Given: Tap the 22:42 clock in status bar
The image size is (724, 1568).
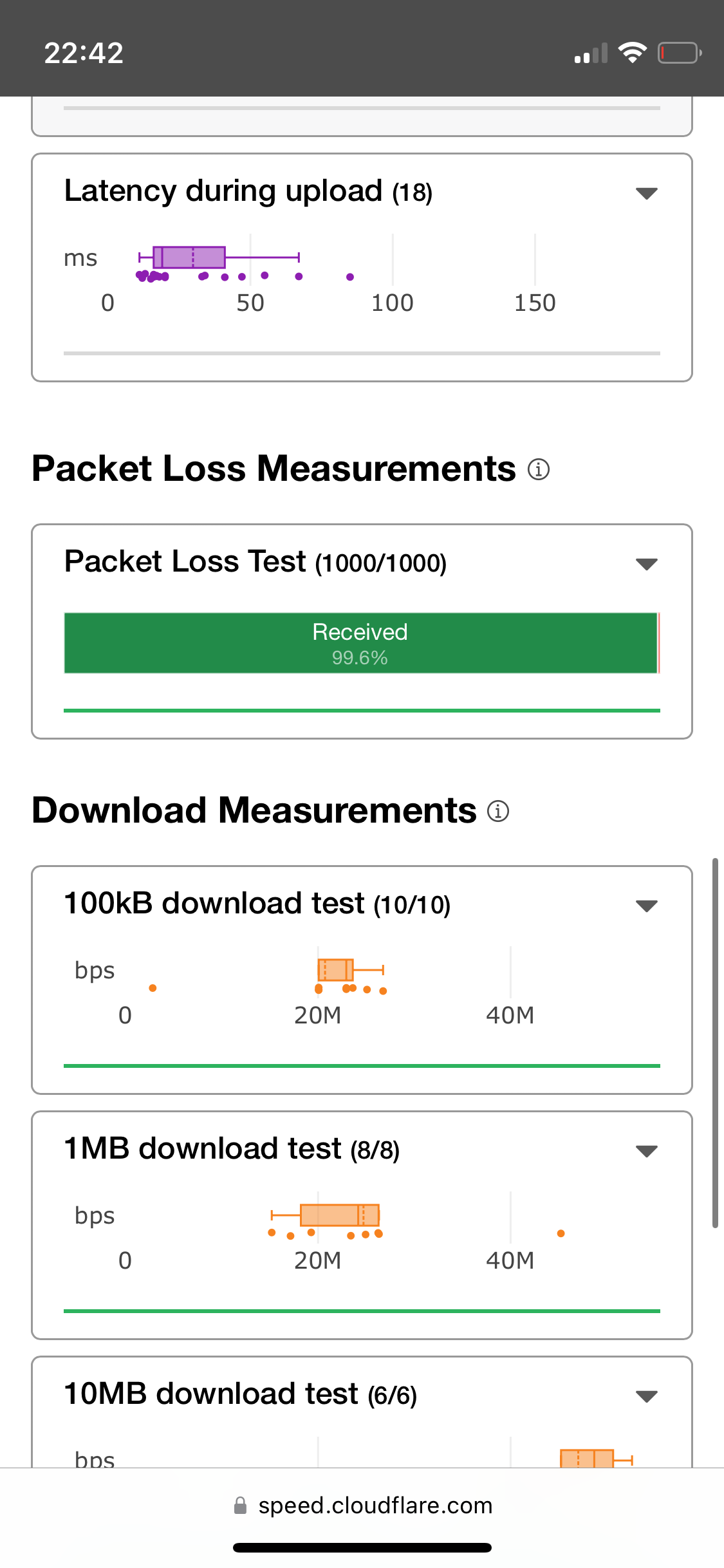Looking at the screenshot, I should coord(84,53).
